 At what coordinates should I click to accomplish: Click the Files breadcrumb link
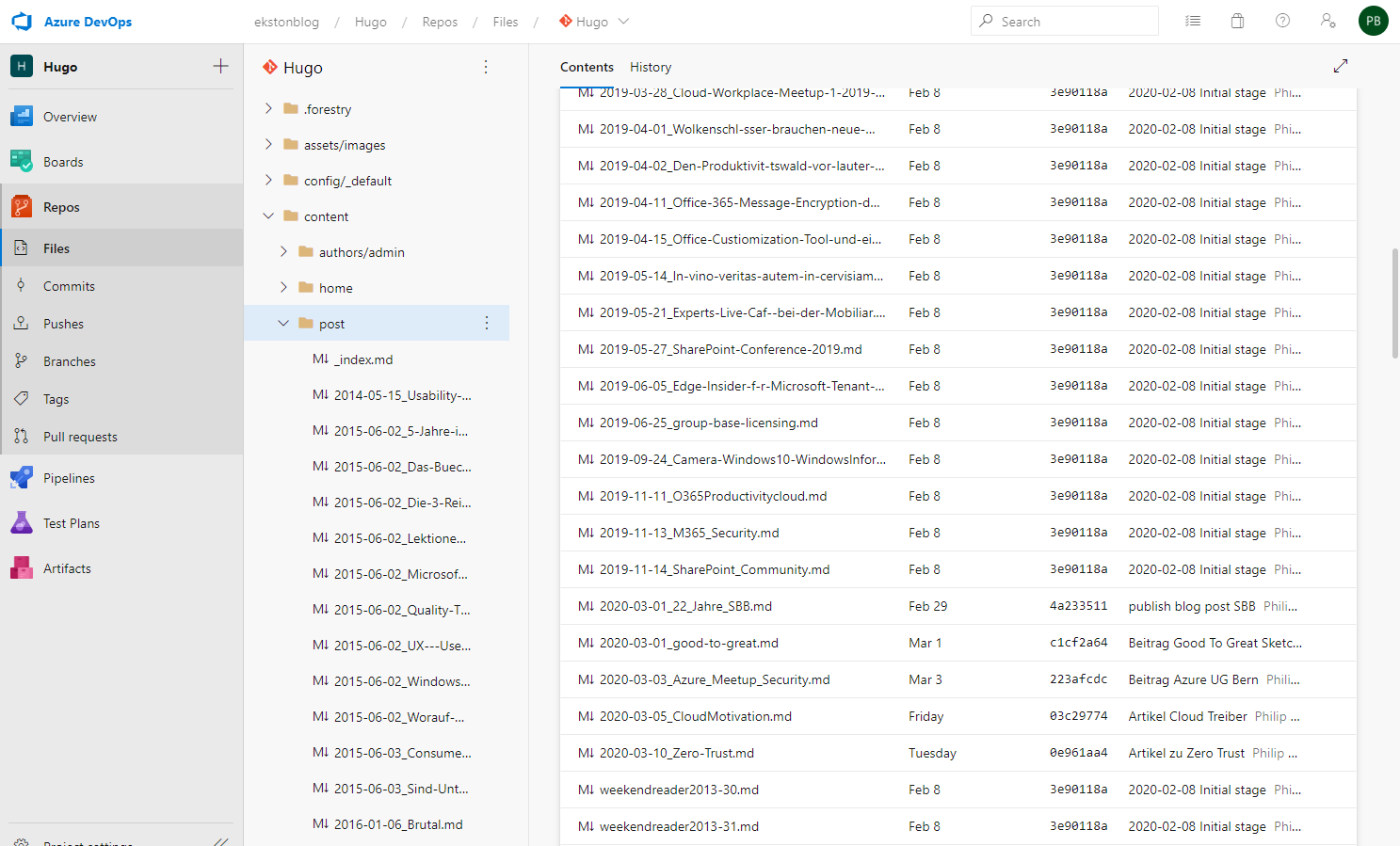tap(506, 22)
